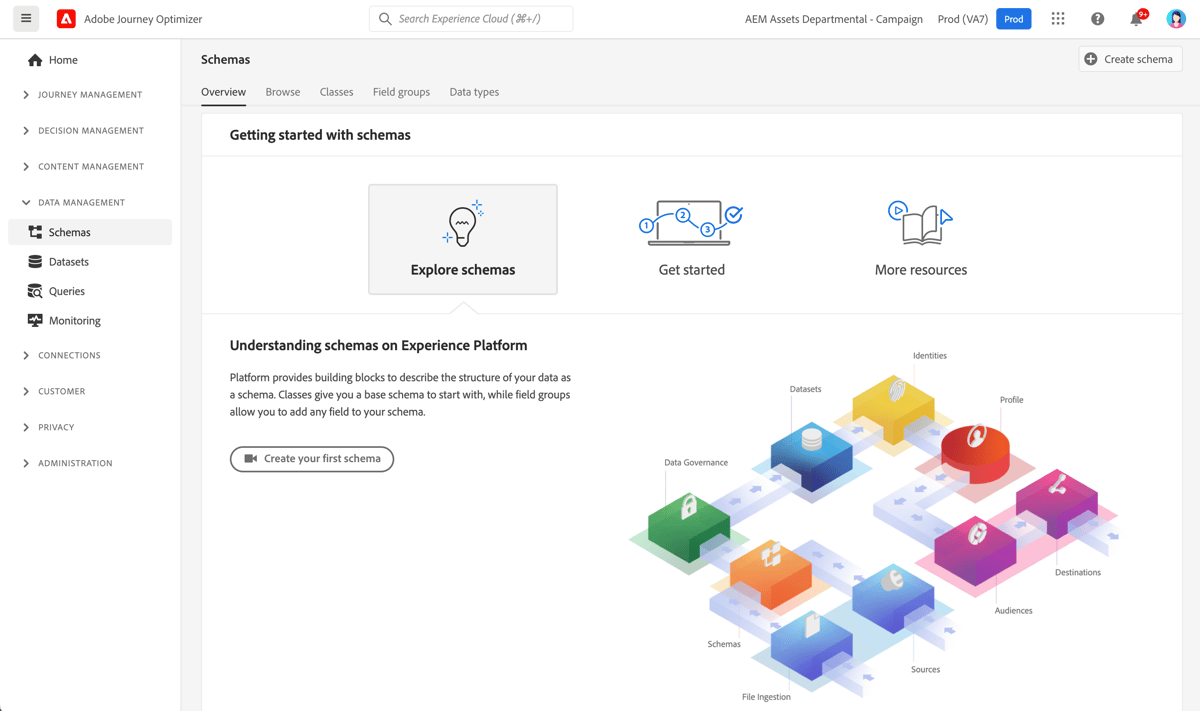This screenshot has width=1200, height=711.
Task: Click the user profile avatar
Action: [x=1176, y=18]
